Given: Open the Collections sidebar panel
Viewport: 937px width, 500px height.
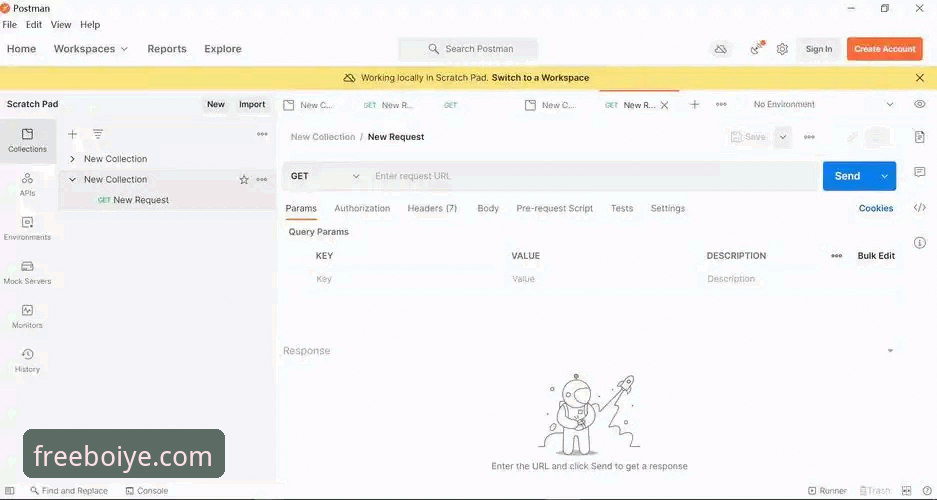Looking at the screenshot, I should pyautogui.click(x=27, y=141).
